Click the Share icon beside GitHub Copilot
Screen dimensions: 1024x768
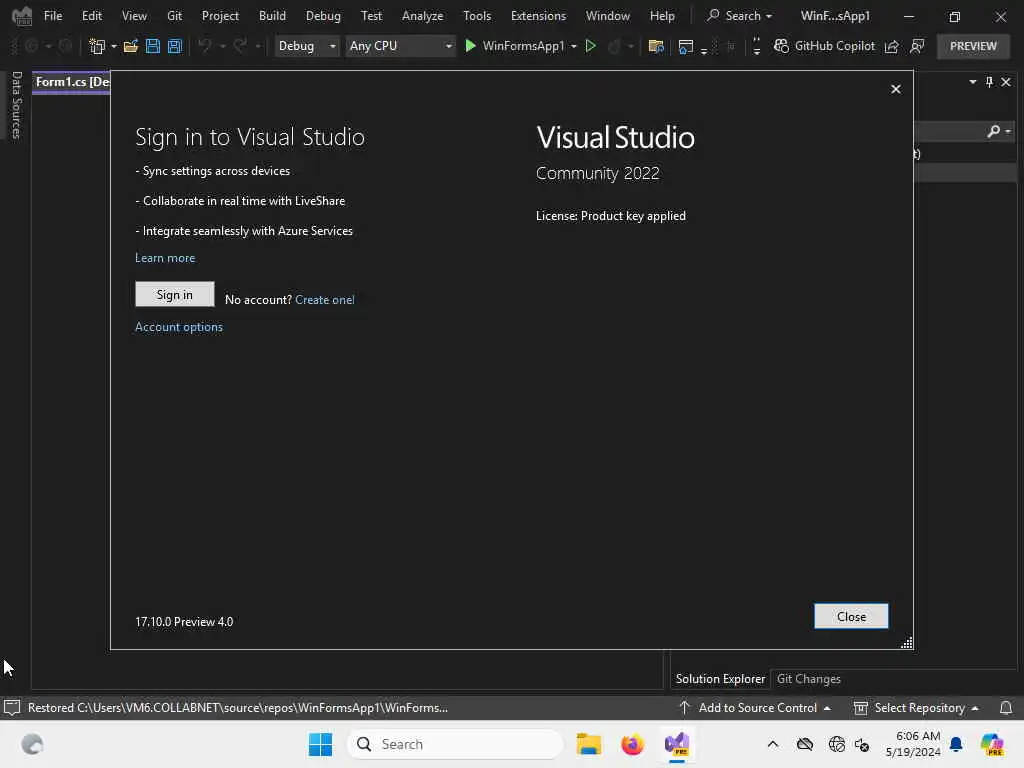(891, 46)
